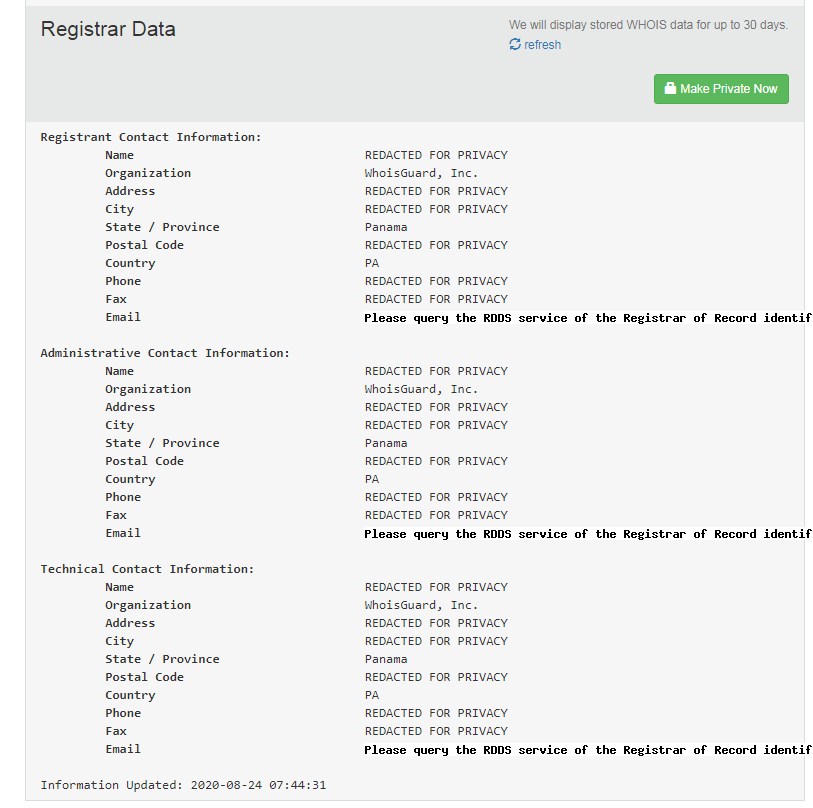
Task: Click the lock icon on the green button
Action: (670, 89)
